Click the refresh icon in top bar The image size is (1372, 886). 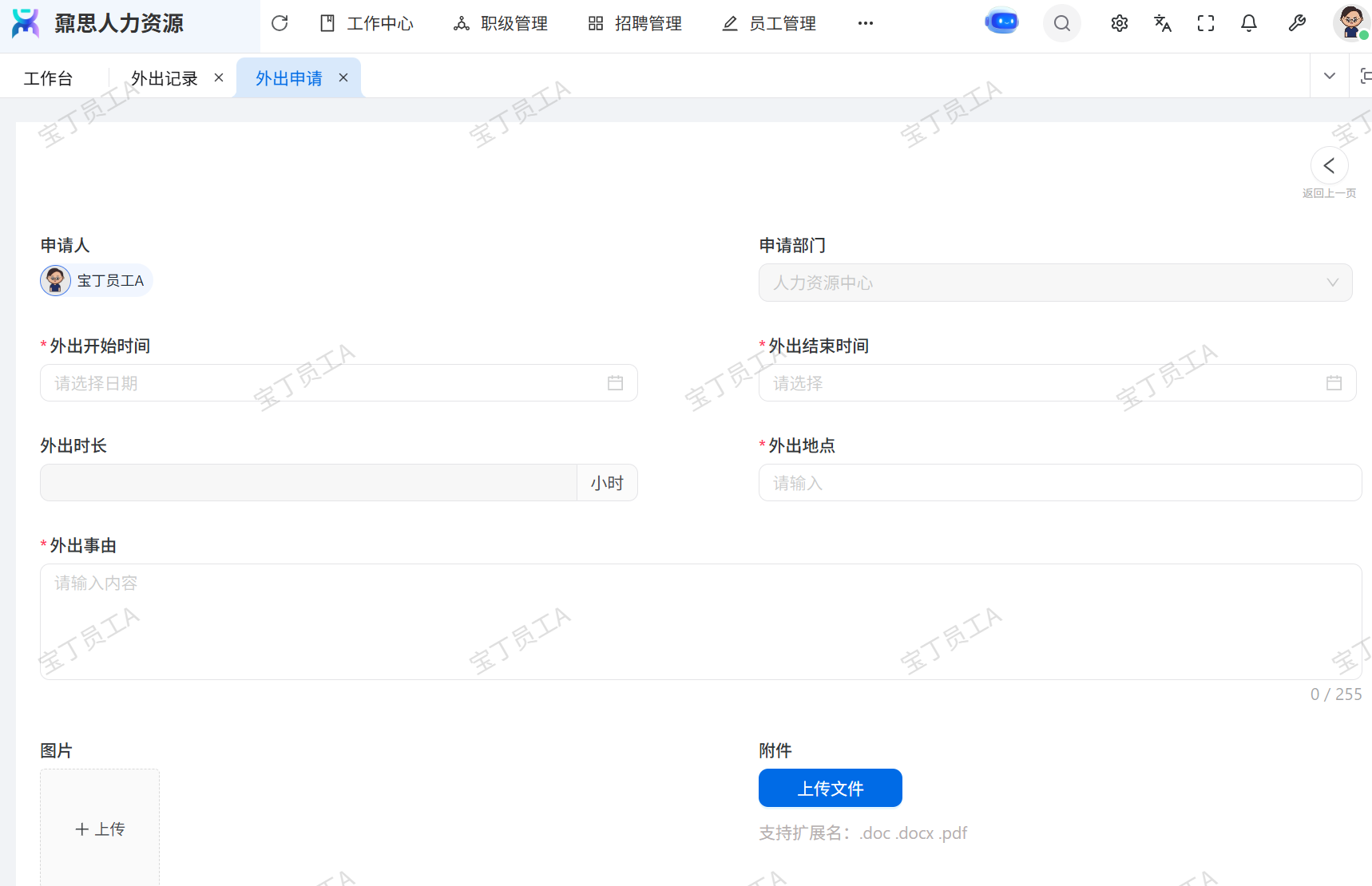tap(280, 24)
